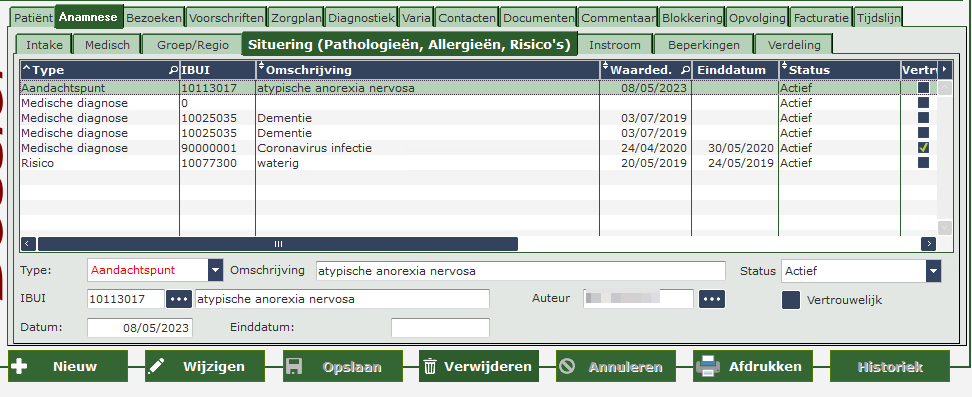Click the Nieuw button label

(75, 367)
